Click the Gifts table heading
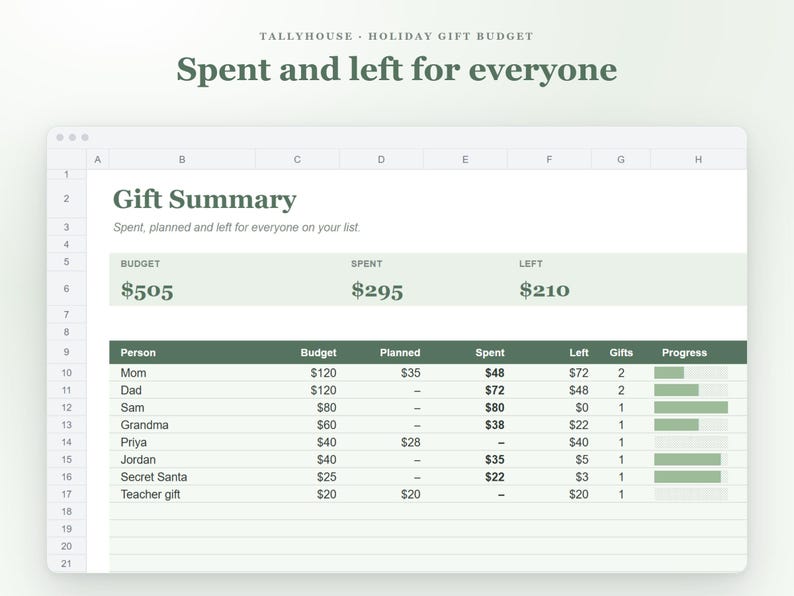Image resolution: width=794 pixels, height=596 pixels. (621, 352)
